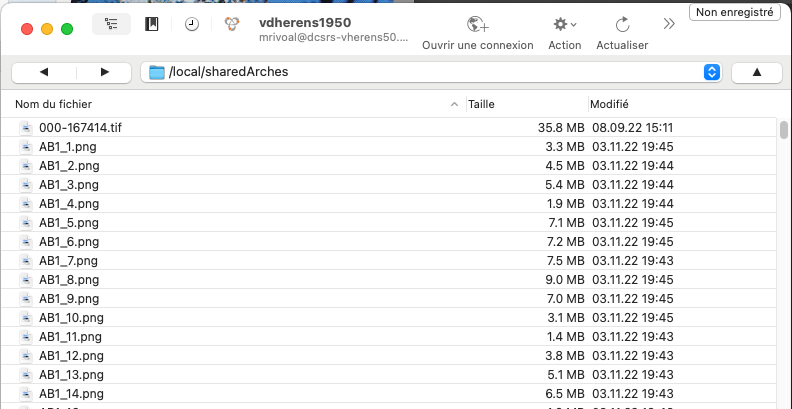Select the file 000-167414.tif

pyautogui.click(x=80, y=128)
